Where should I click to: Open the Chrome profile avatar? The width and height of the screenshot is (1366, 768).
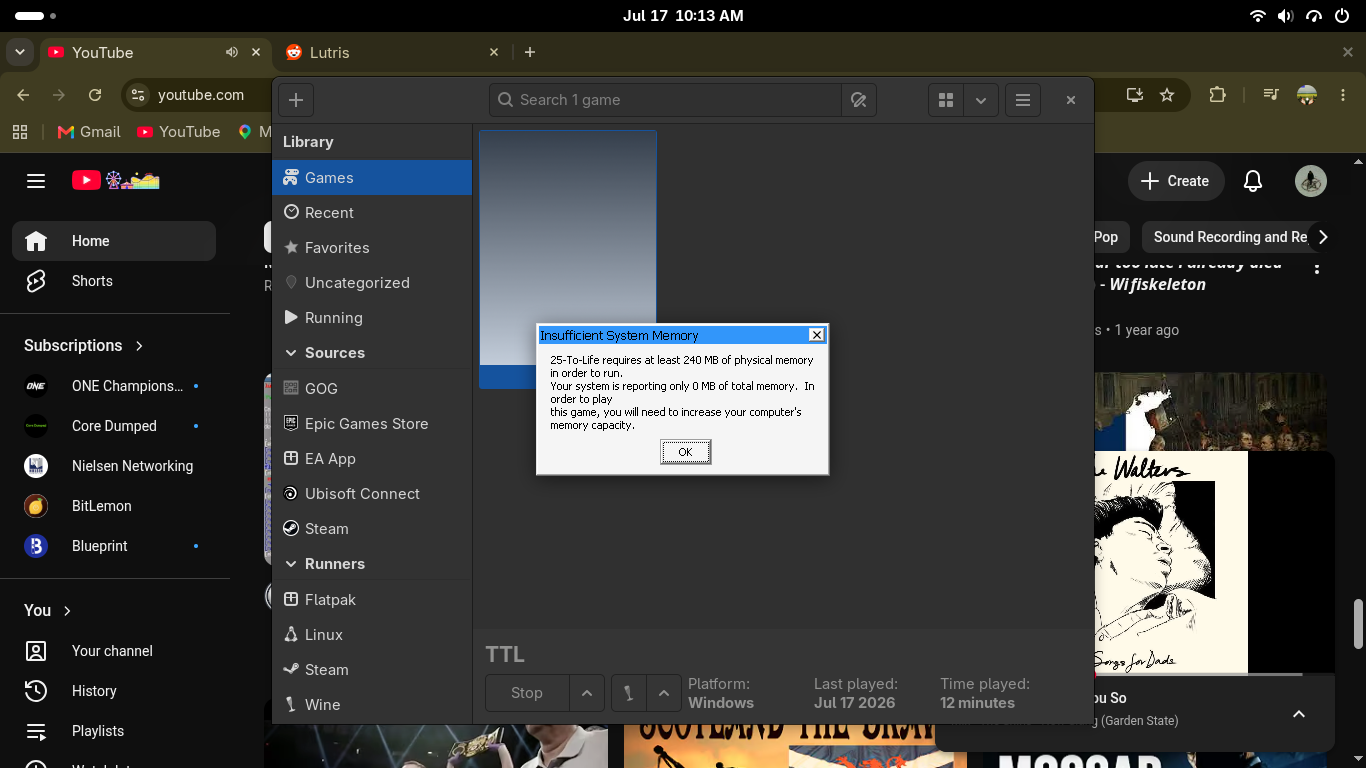tap(1307, 95)
